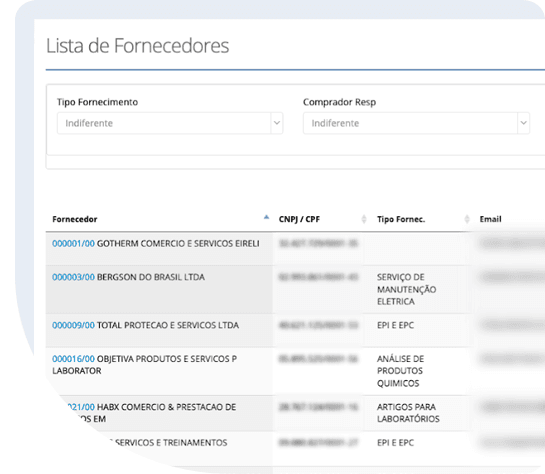Select the GOTHERM COMERCIO E SERVICOS row
545x474 pixels.
click(295, 249)
